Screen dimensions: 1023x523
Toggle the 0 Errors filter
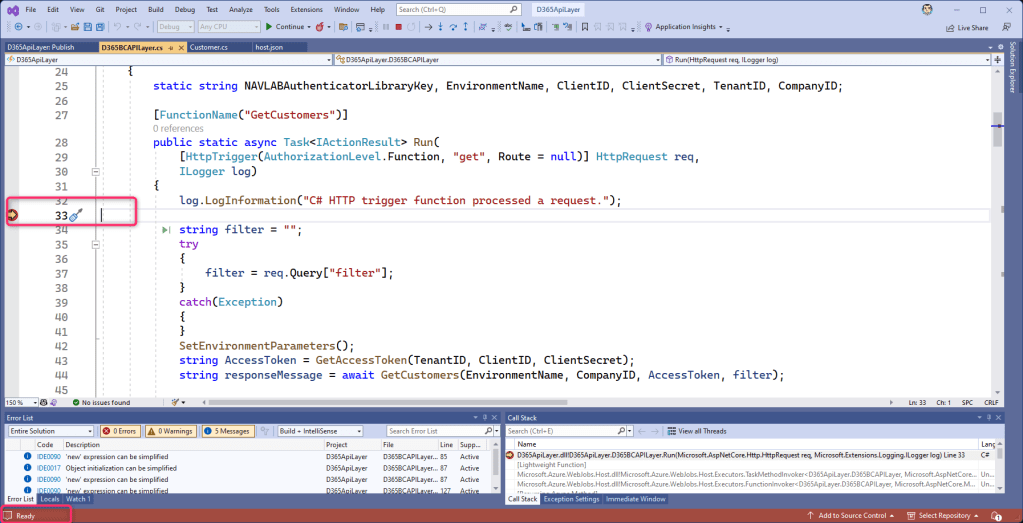[x=119, y=431]
